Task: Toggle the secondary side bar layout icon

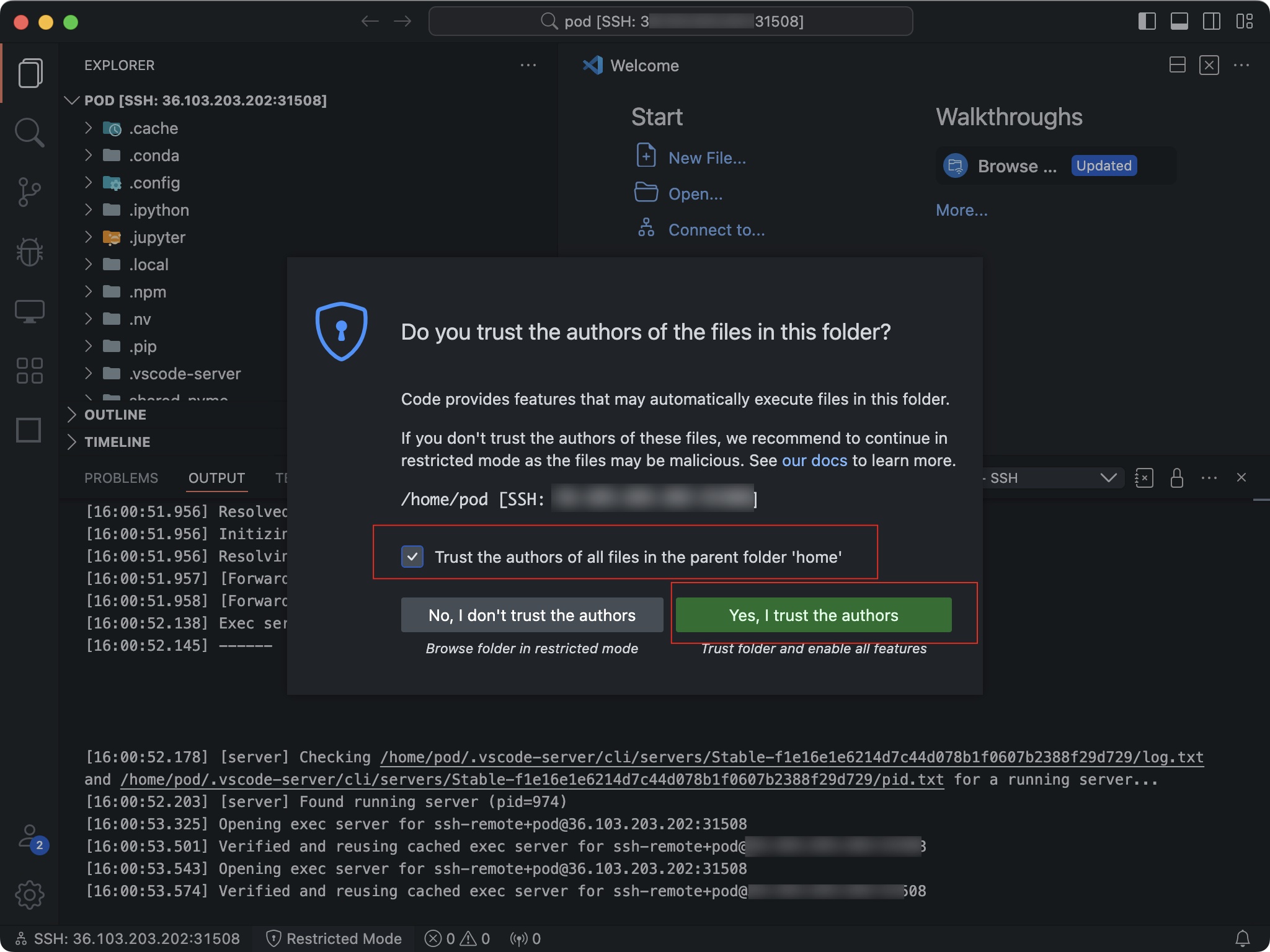Action: (x=1212, y=21)
